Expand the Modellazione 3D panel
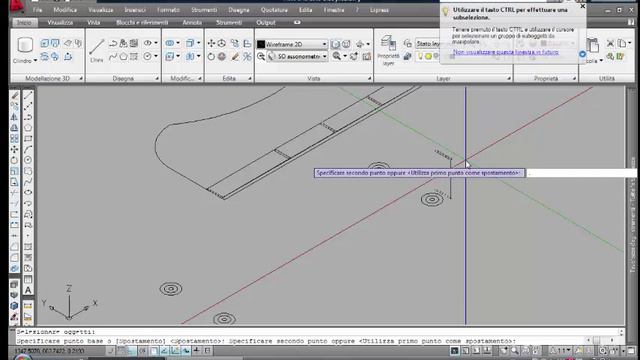The image size is (640, 360). (81, 78)
